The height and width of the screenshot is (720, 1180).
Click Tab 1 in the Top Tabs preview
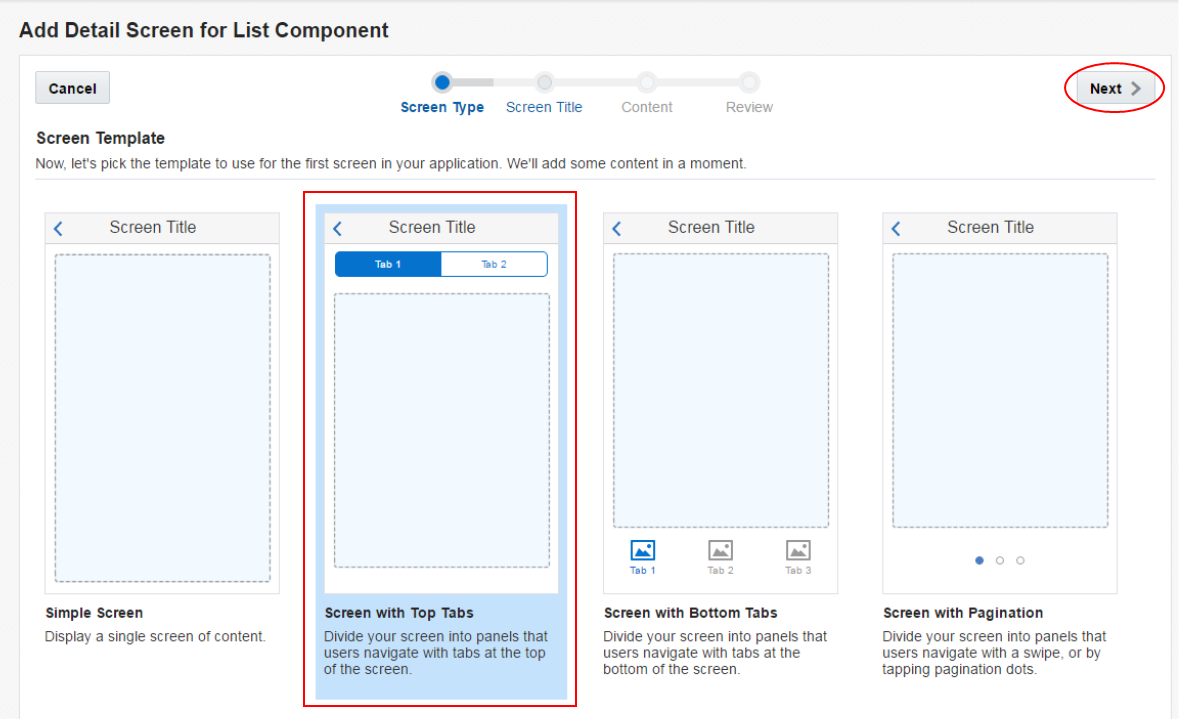(388, 264)
